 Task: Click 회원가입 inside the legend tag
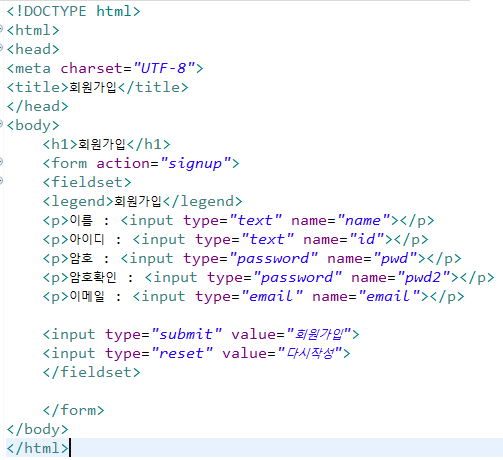click(138, 201)
